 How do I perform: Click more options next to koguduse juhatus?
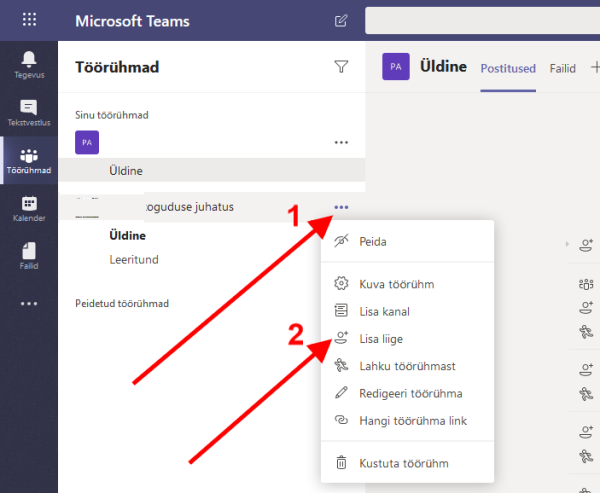pos(342,207)
